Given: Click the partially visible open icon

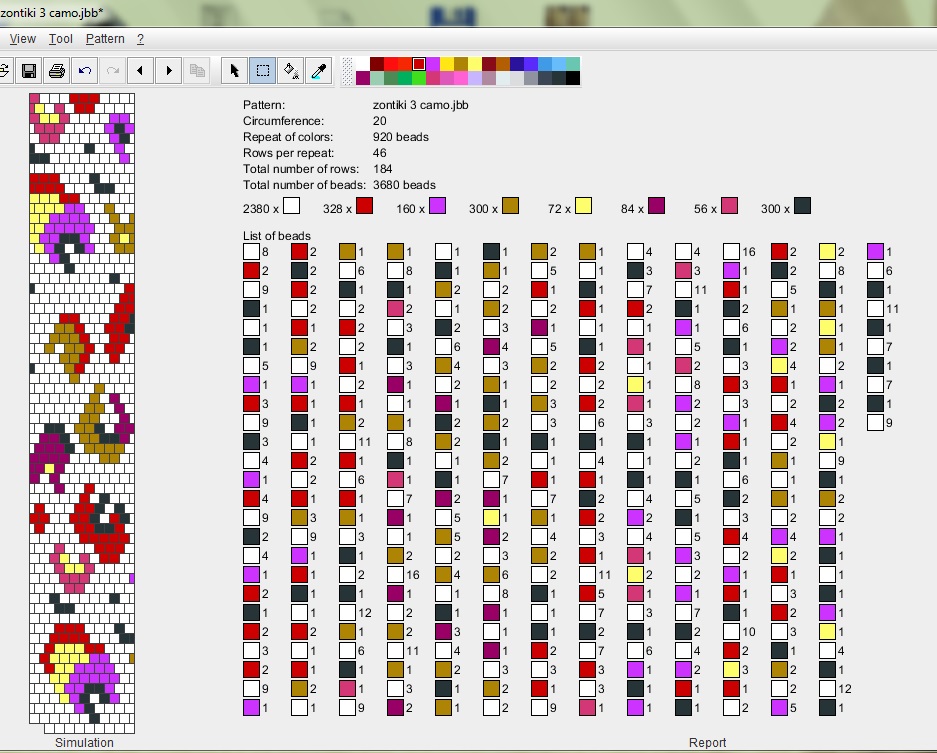Looking at the screenshot, I should [x=4, y=71].
